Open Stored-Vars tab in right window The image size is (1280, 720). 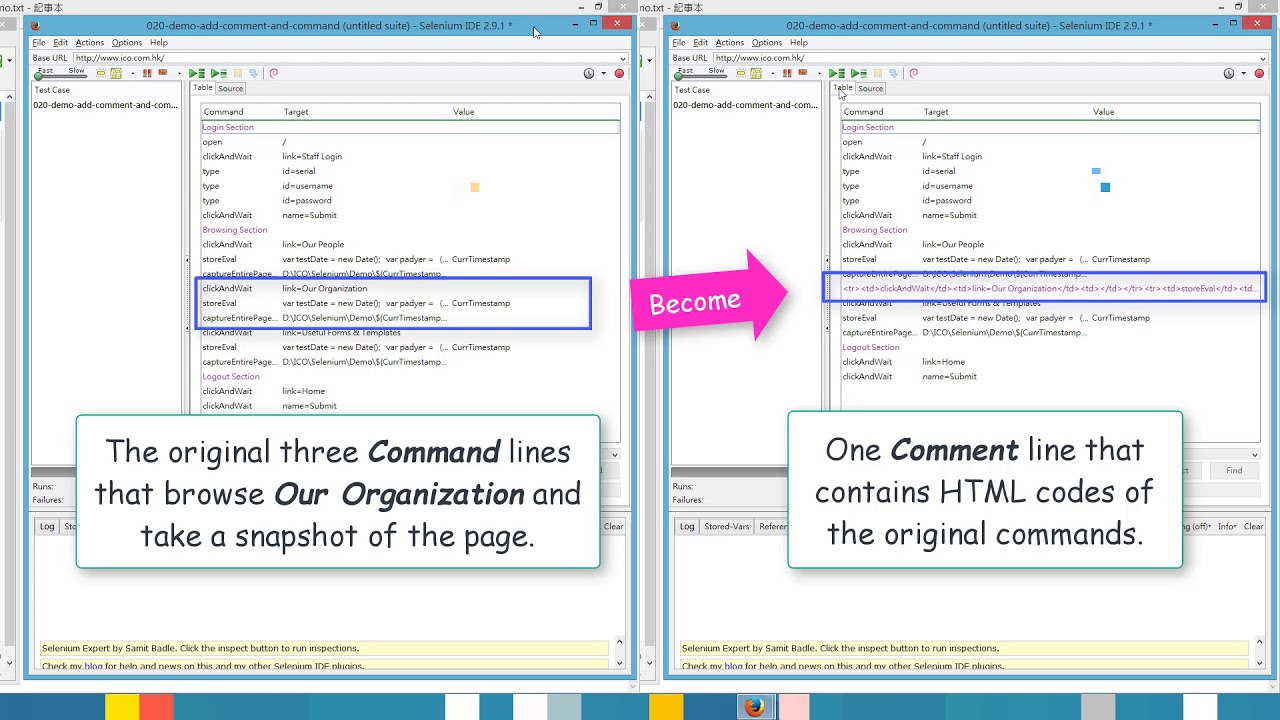pyautogui.click(x=727, y=526)
